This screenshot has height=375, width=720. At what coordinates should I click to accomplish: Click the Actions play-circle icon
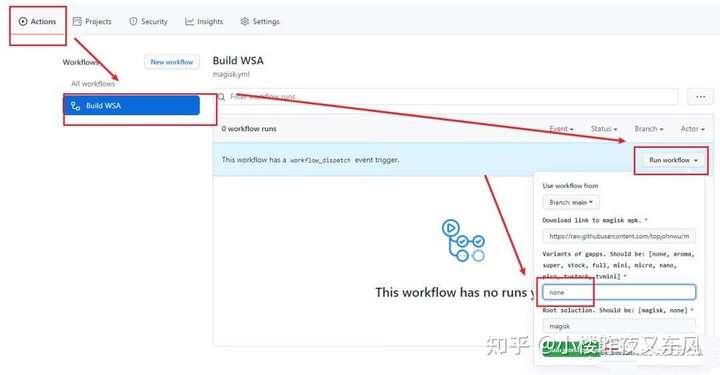coord(23,22)
